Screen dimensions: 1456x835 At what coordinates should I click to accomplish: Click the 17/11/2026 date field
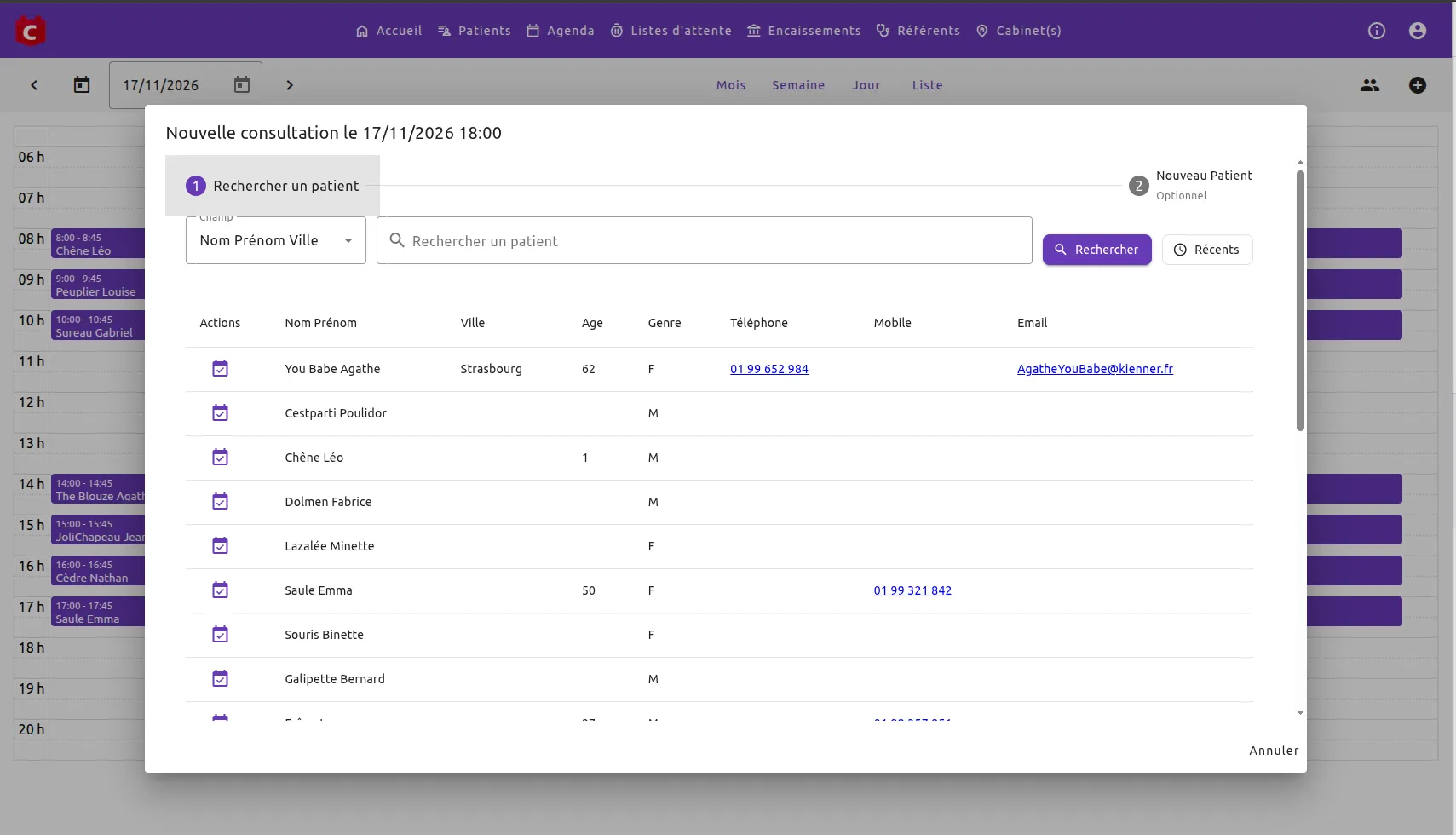(x=186, y=85)
